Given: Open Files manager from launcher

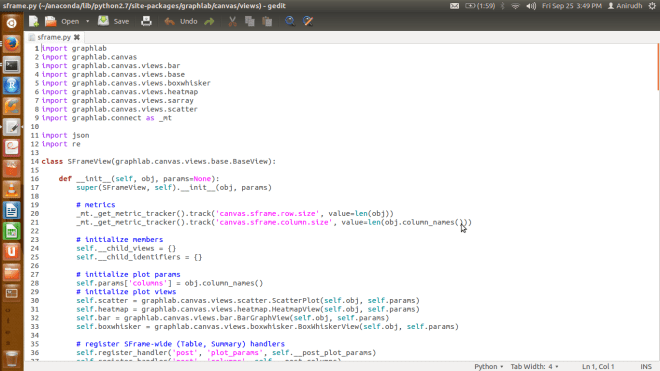Looking at the screenshot, I should click(11, 272).
